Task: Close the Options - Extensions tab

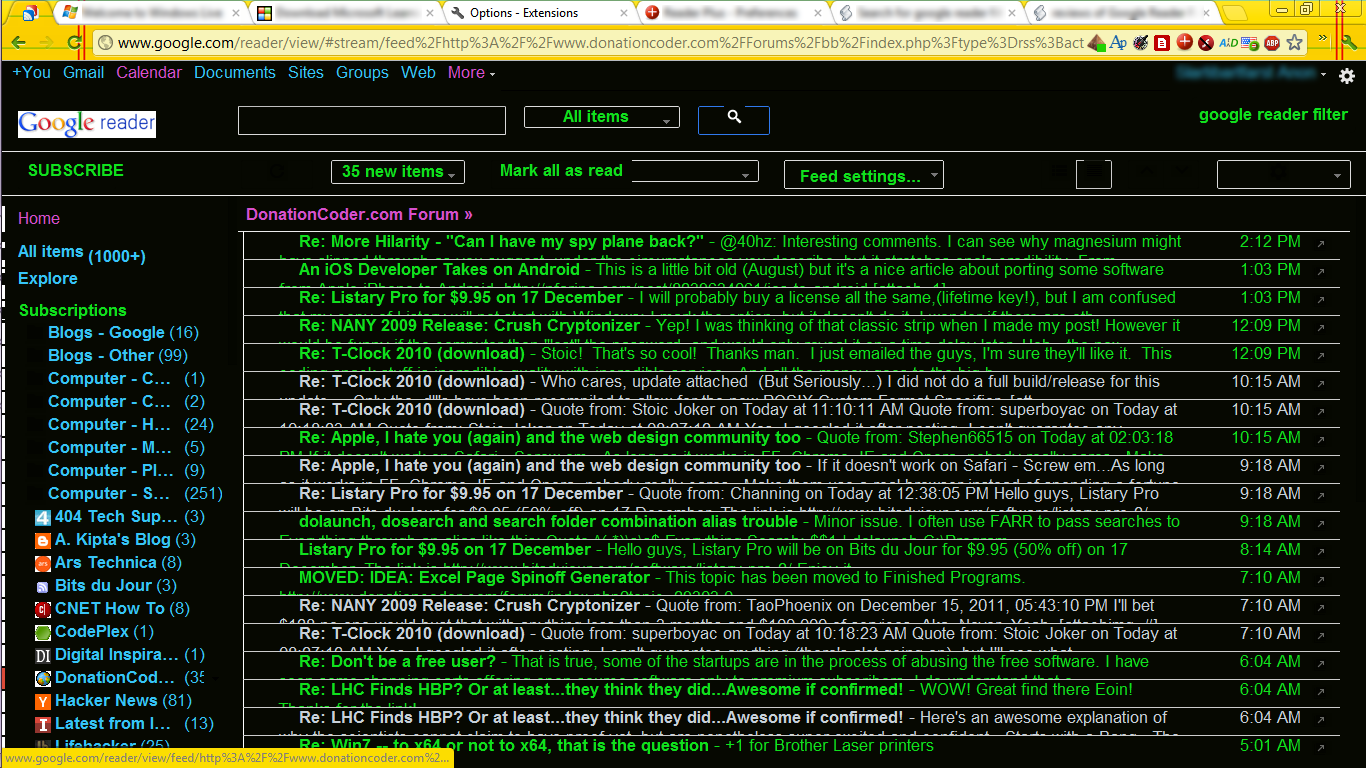Action: [626, 13]
